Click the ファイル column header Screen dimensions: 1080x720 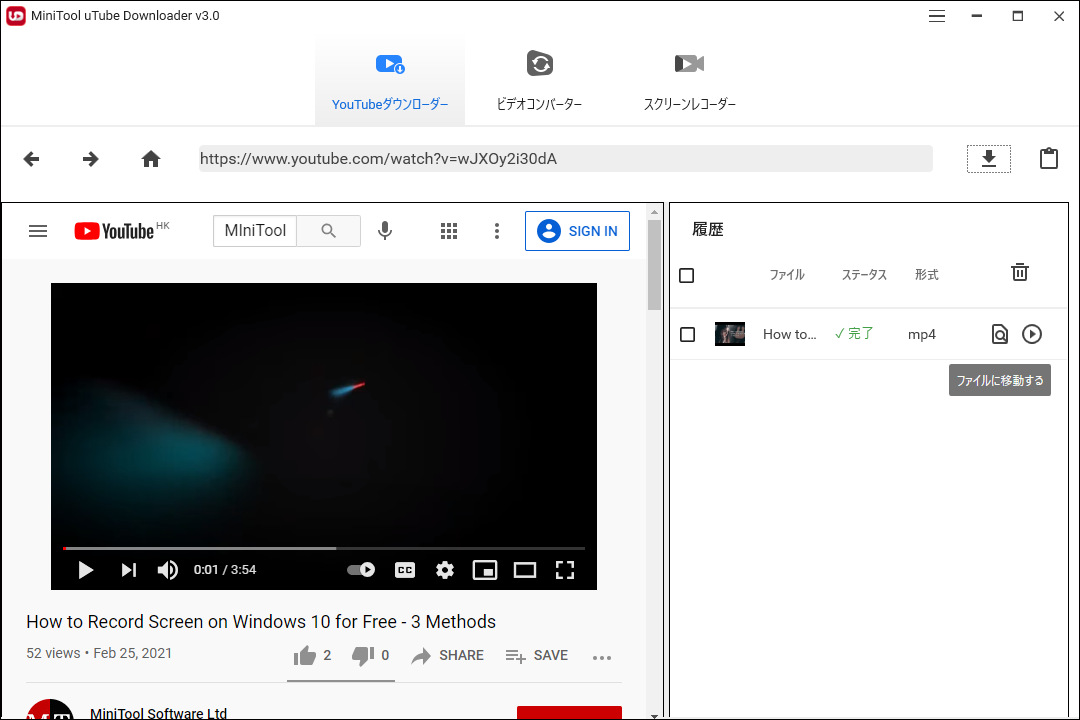click(x=787, y=275)
